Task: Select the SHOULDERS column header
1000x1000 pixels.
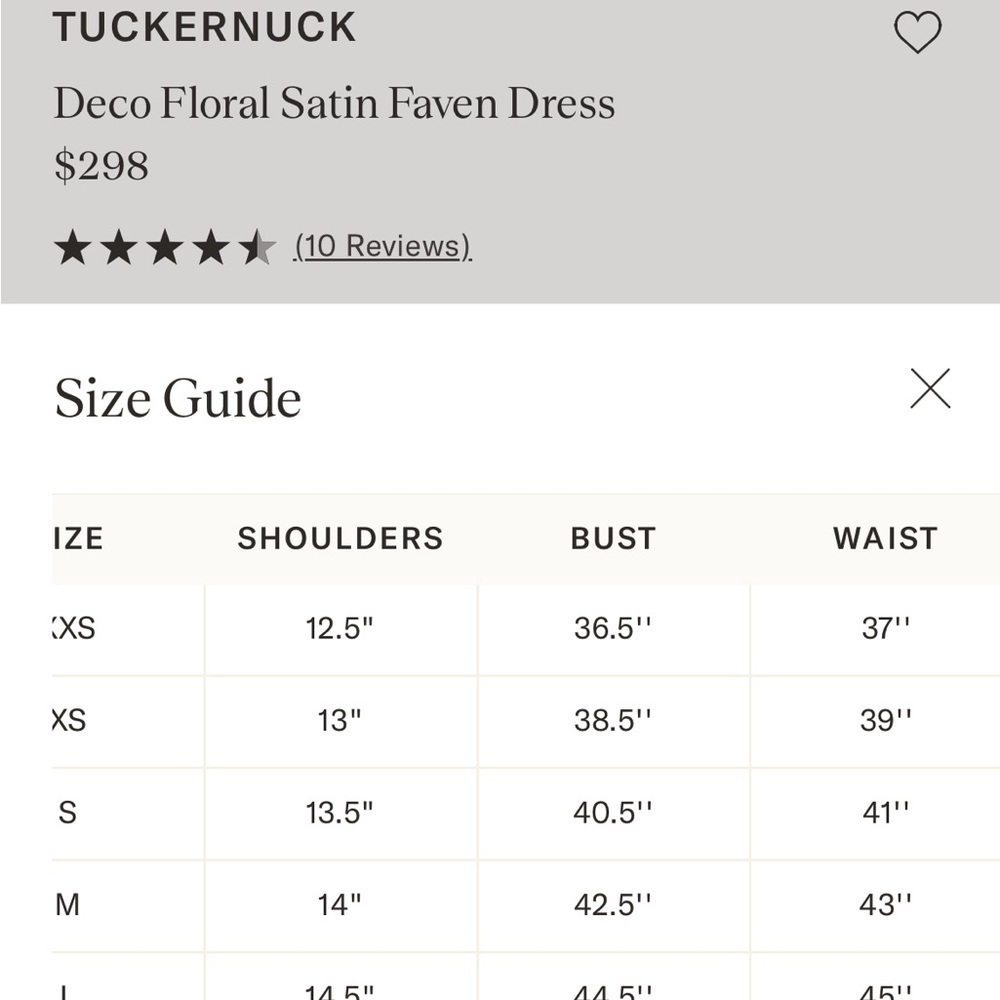Action: (341, 538)
